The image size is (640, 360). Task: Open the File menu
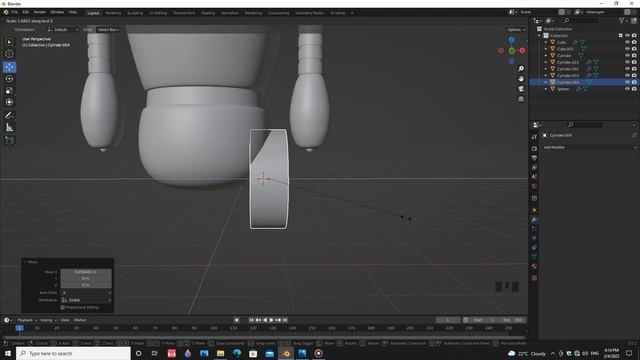coord(15,12)
